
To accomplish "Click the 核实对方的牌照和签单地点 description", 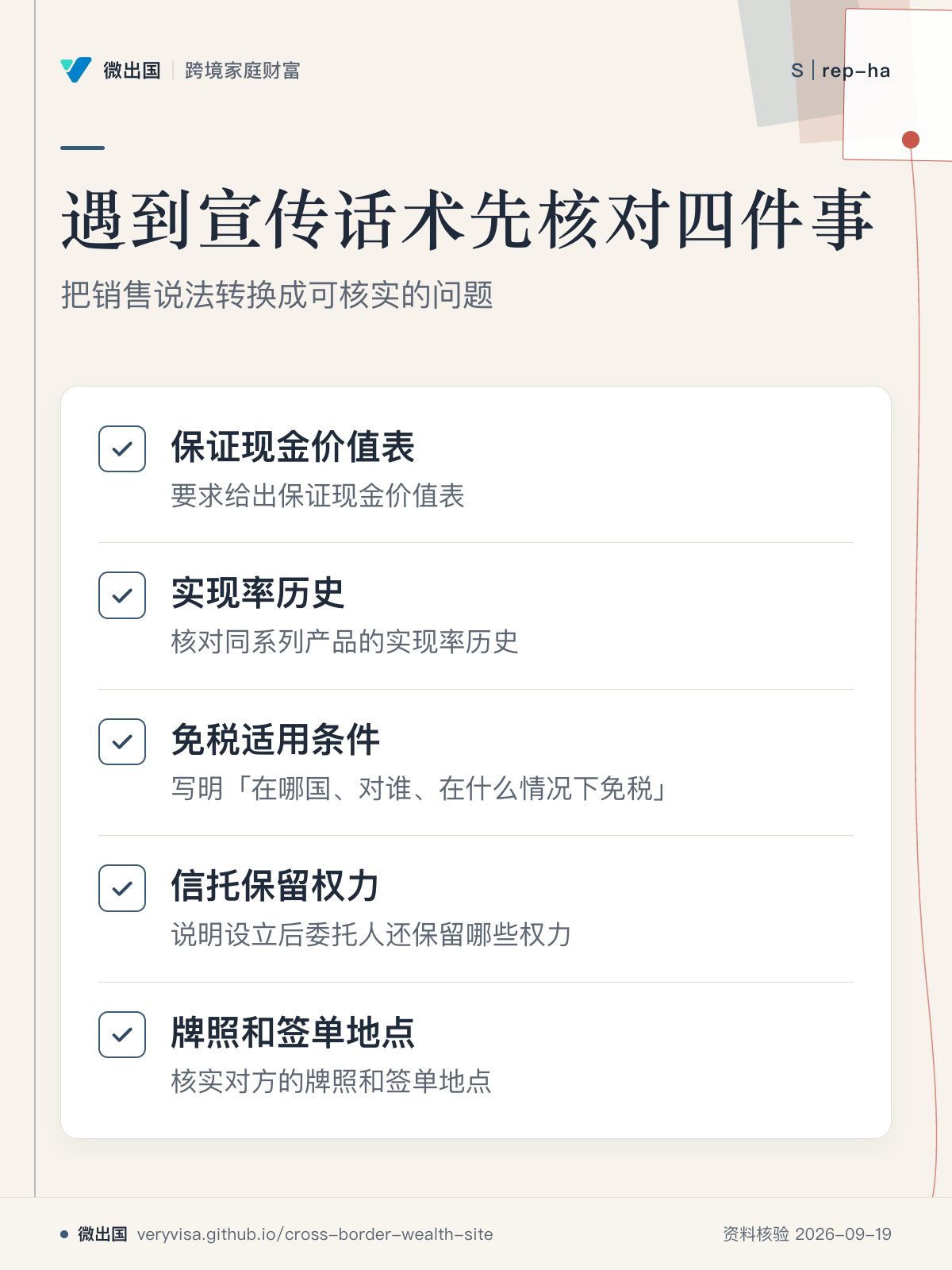I will 332,1081.
